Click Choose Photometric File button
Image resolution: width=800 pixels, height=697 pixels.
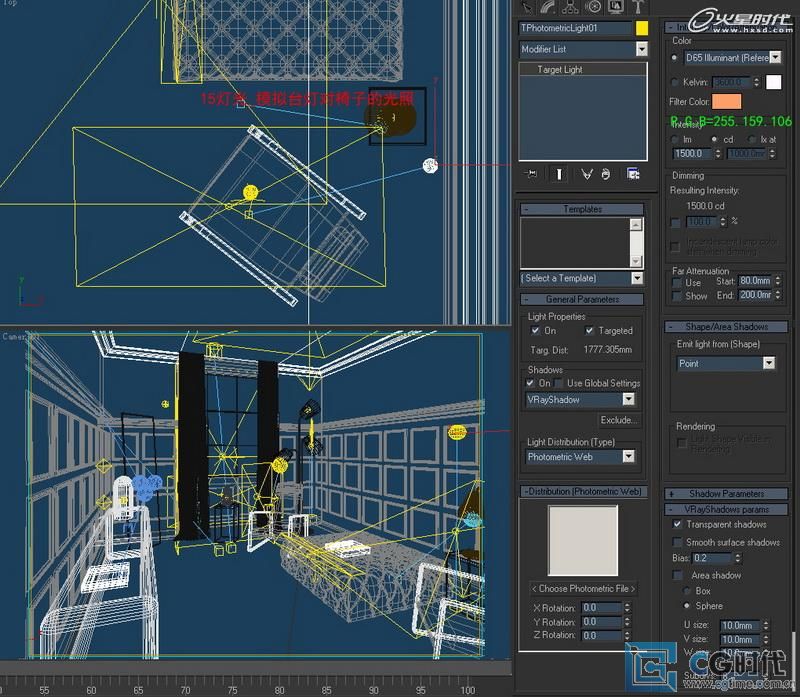[x=583, y=588]
